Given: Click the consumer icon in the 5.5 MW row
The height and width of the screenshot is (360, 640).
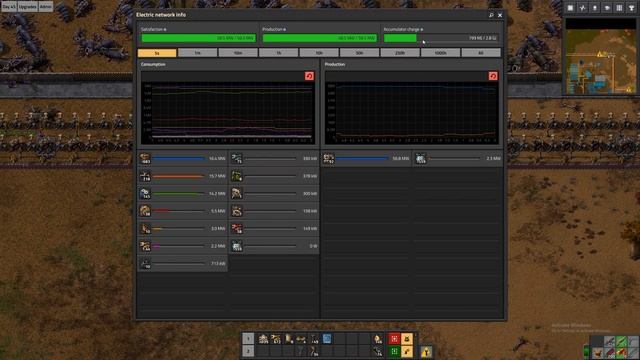Looking at the screenshot, I should 145,211.
